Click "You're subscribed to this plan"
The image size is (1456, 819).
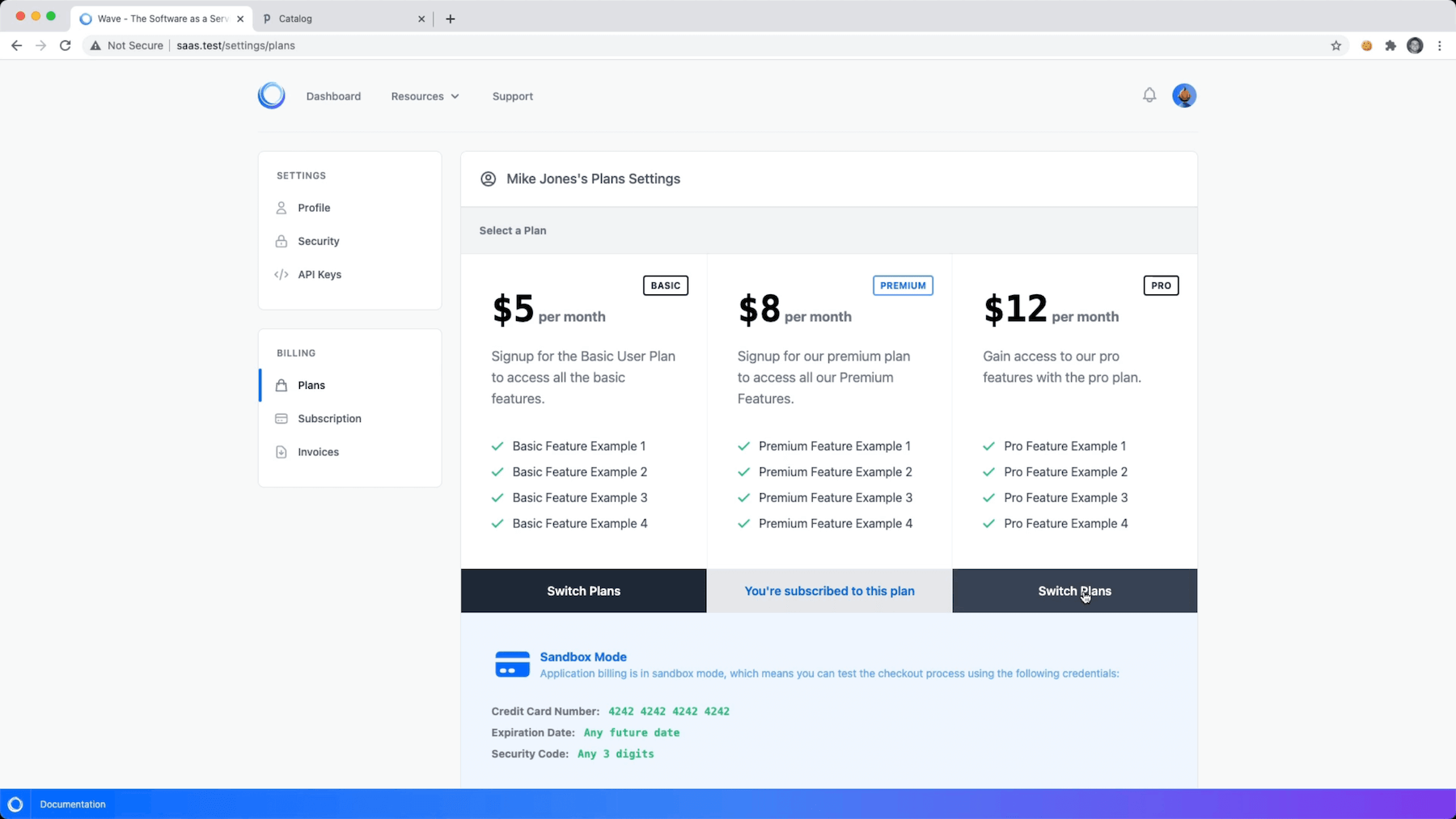point(829,591)
